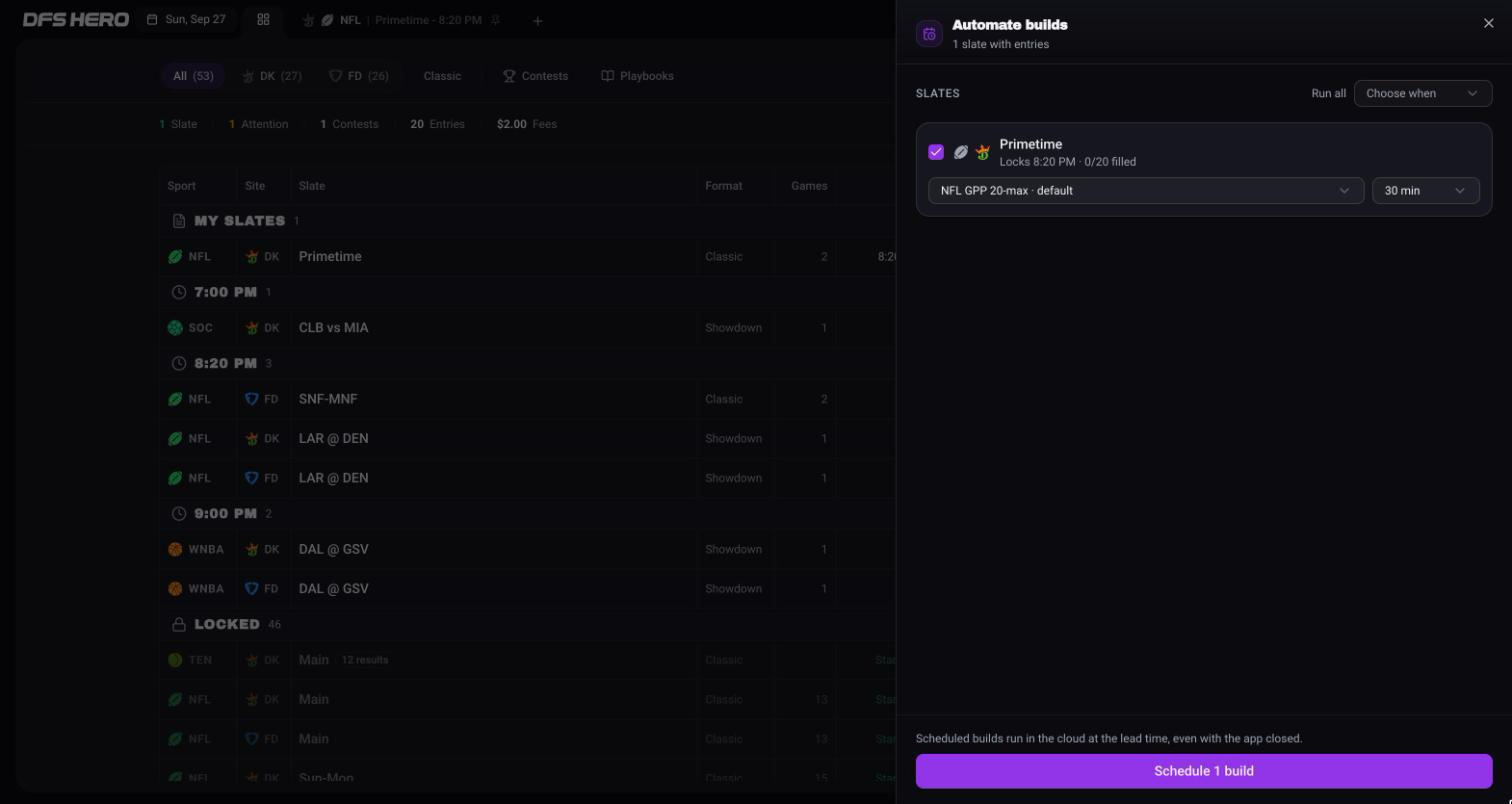Click the Format column header
Screen dimensions: 1512x804
click(x=724, y=186)
